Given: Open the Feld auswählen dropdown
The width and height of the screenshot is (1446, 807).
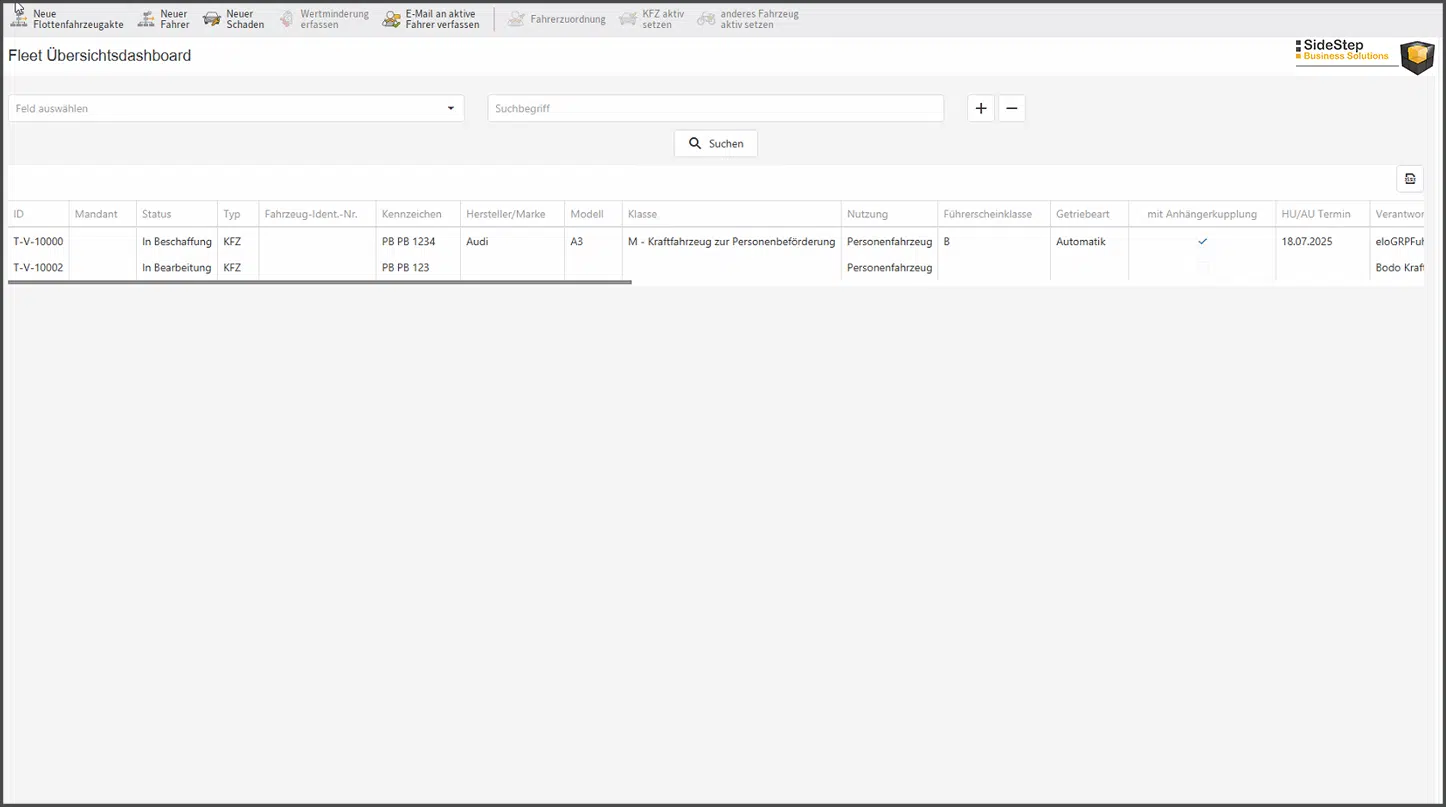Looking at the screenshot, I should [x=236, y=108].
